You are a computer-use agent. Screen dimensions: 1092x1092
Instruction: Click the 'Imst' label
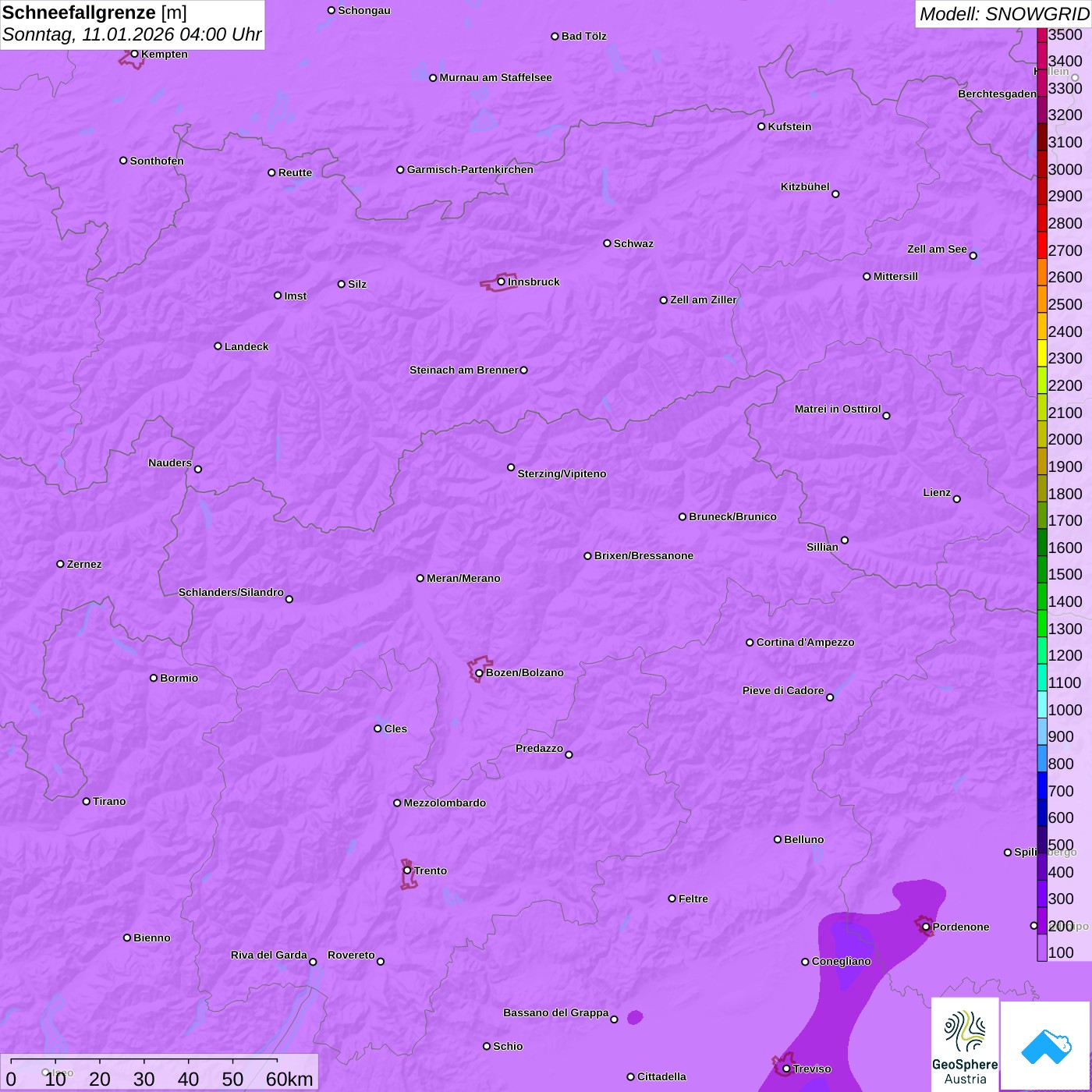295,296
